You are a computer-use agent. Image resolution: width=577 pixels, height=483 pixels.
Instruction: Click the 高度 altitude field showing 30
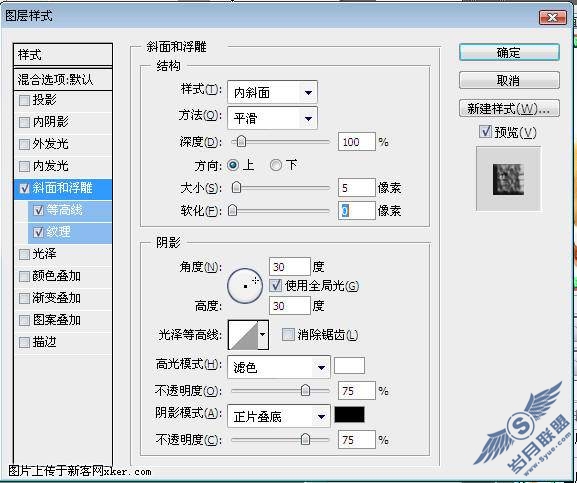[290, 306]
